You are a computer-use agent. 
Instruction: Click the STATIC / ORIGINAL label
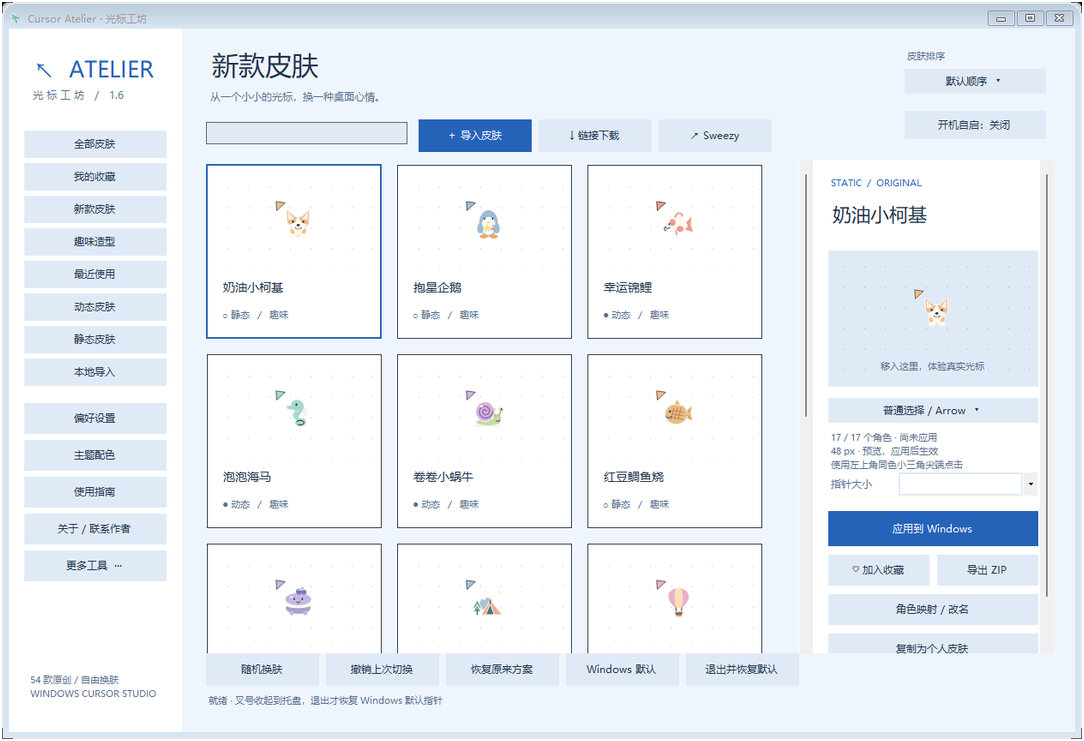(876, 182)
